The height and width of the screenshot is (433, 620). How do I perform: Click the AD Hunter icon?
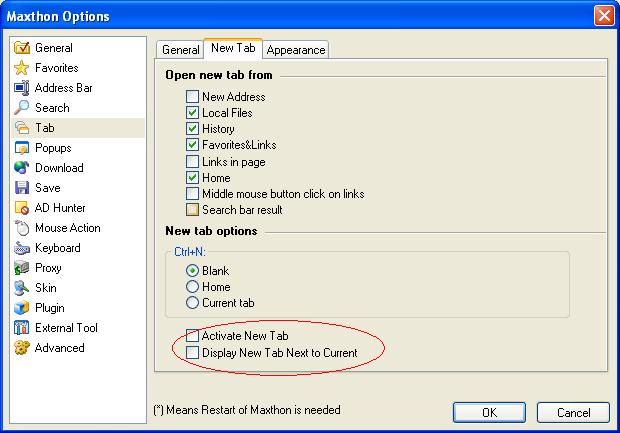pyautogui.click(x=22, y=208)
